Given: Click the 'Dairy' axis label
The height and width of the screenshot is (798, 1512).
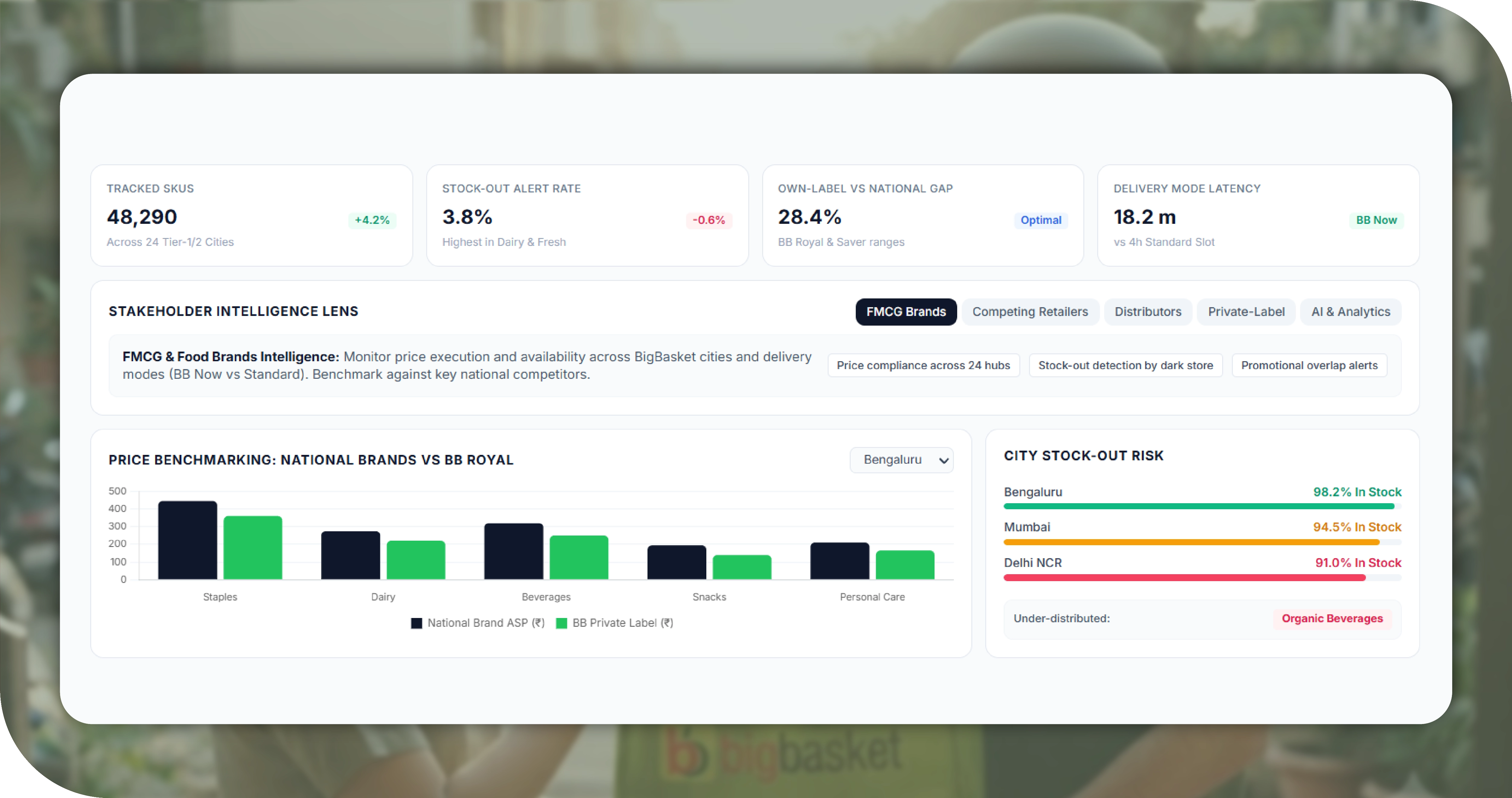Looking at the screenshot, I should pyautogui.click(x=383, y=597).
